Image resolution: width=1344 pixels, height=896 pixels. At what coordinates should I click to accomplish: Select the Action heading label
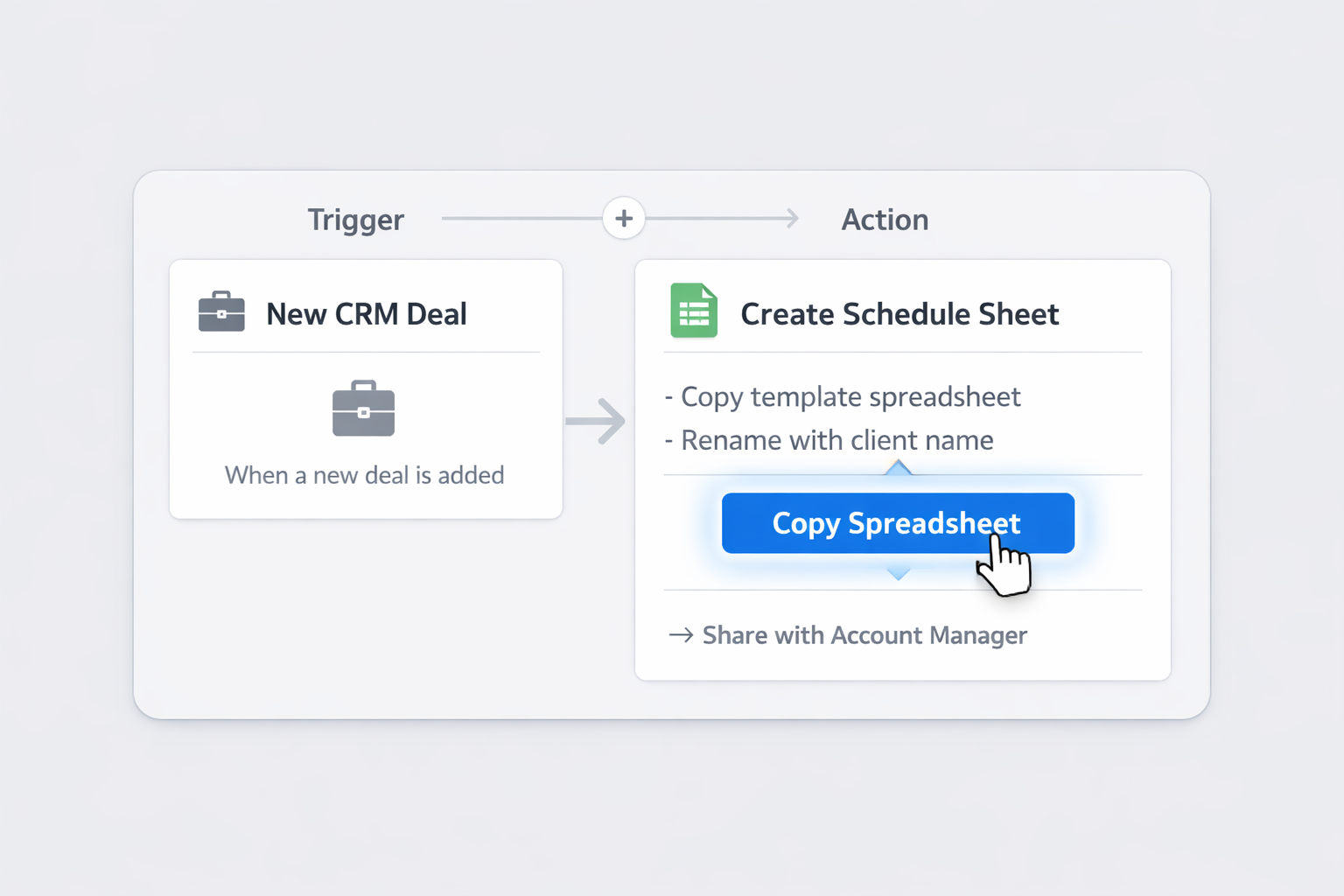[885, 220]
